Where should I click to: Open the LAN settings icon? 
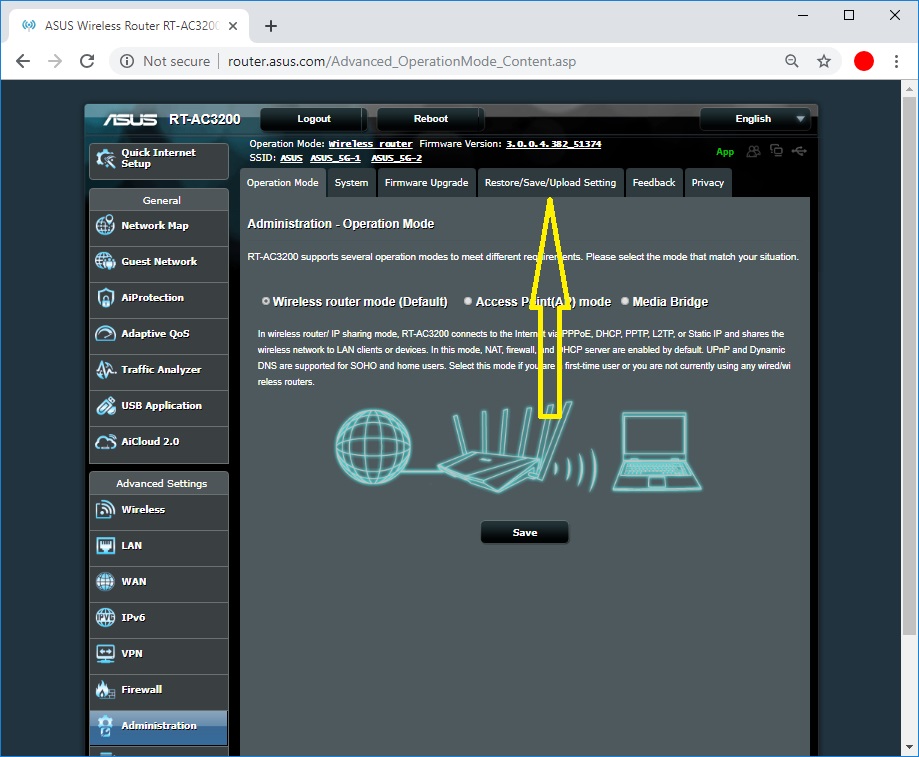click(x=105, y=545)
